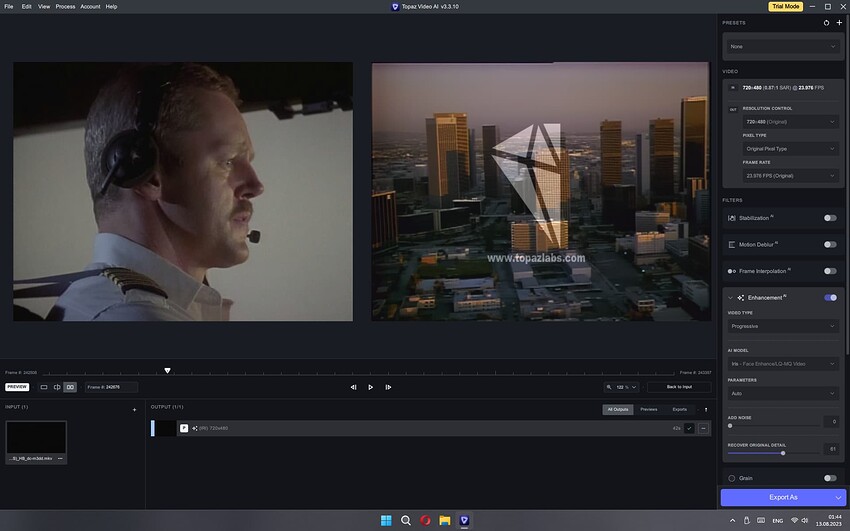This screenshot has height=531, width=850.
Task: Switch to single view layout icon
Action: [x=44, y=387]
